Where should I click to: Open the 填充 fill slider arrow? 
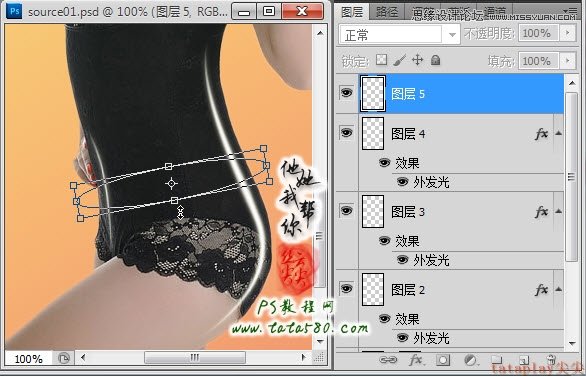point(568,61)
